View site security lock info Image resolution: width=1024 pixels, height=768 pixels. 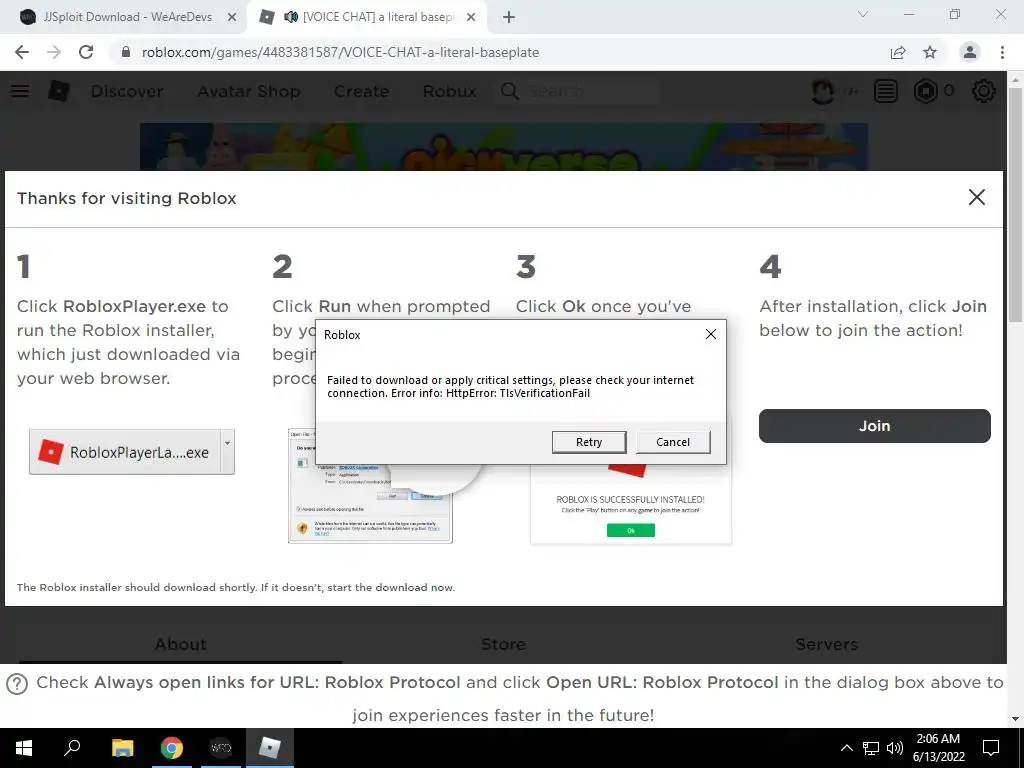click(125, 52)
